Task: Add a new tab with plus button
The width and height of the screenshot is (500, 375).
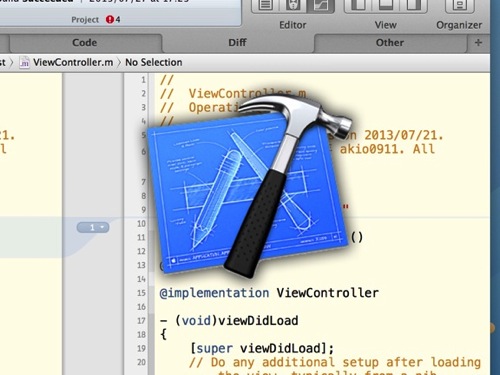Action: [x=478, y=43]
